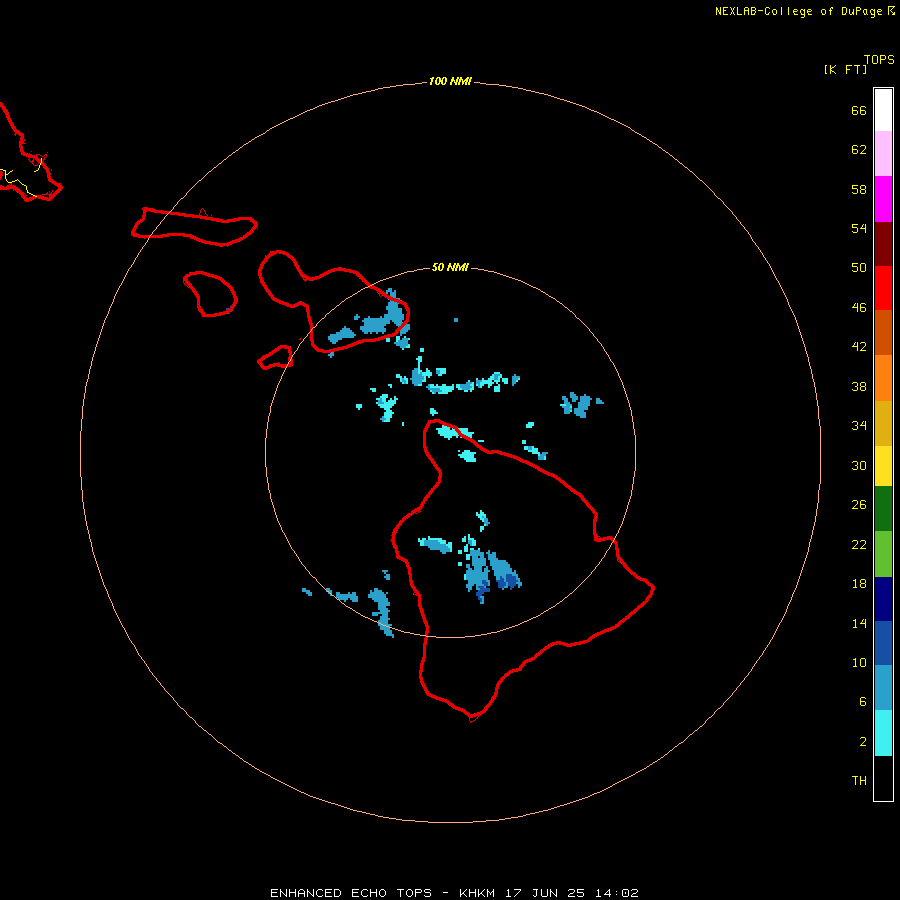900x900 pixels.
Task: Click the black TH threshold swatch
Action: (883, 778)
